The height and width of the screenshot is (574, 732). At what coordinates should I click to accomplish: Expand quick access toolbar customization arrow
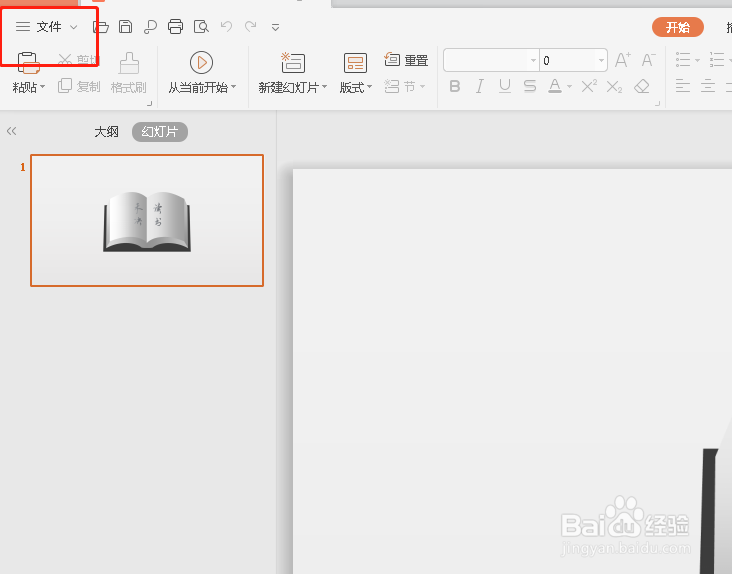[275, 28]
